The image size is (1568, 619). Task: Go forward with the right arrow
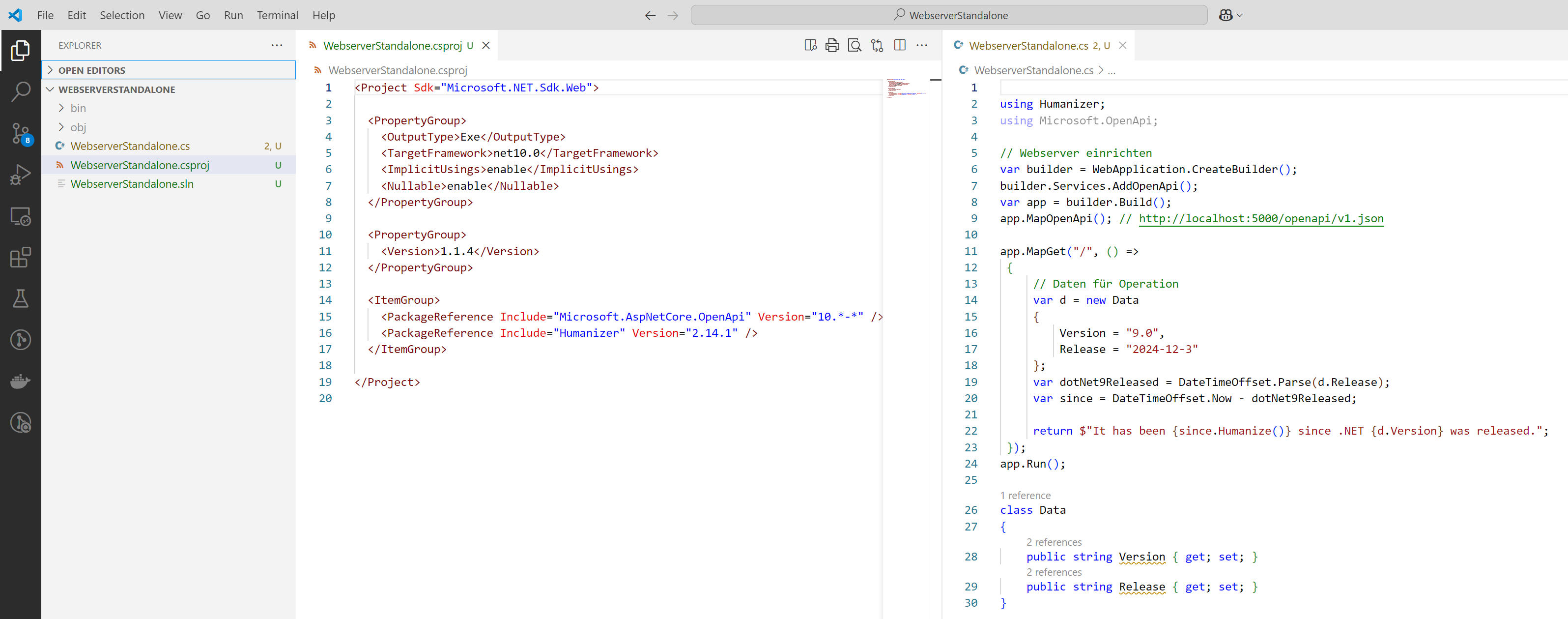673,15
